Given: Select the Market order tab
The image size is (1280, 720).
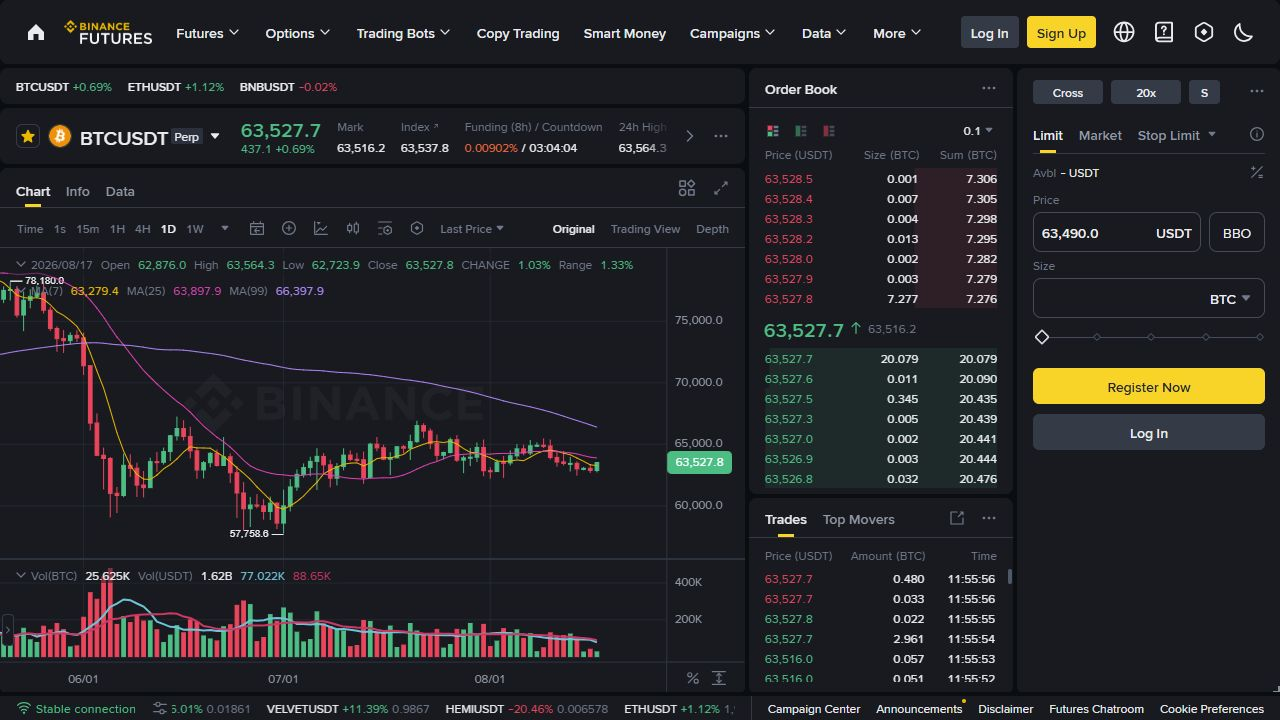Looking at the screenshot, I should point(1100,135).
